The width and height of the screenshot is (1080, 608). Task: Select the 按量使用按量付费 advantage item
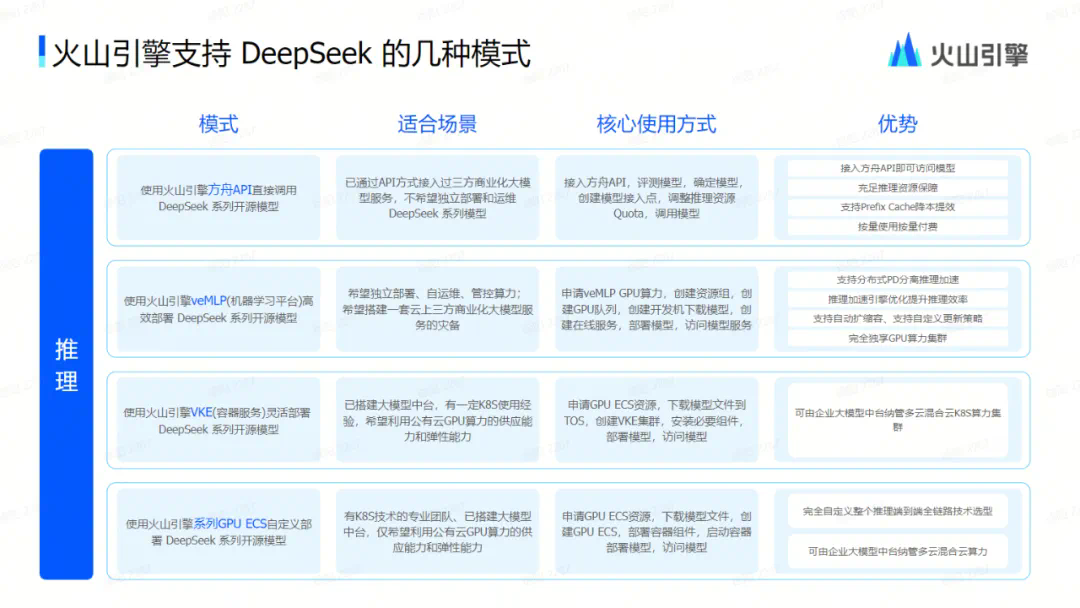(x=897, y=226)
